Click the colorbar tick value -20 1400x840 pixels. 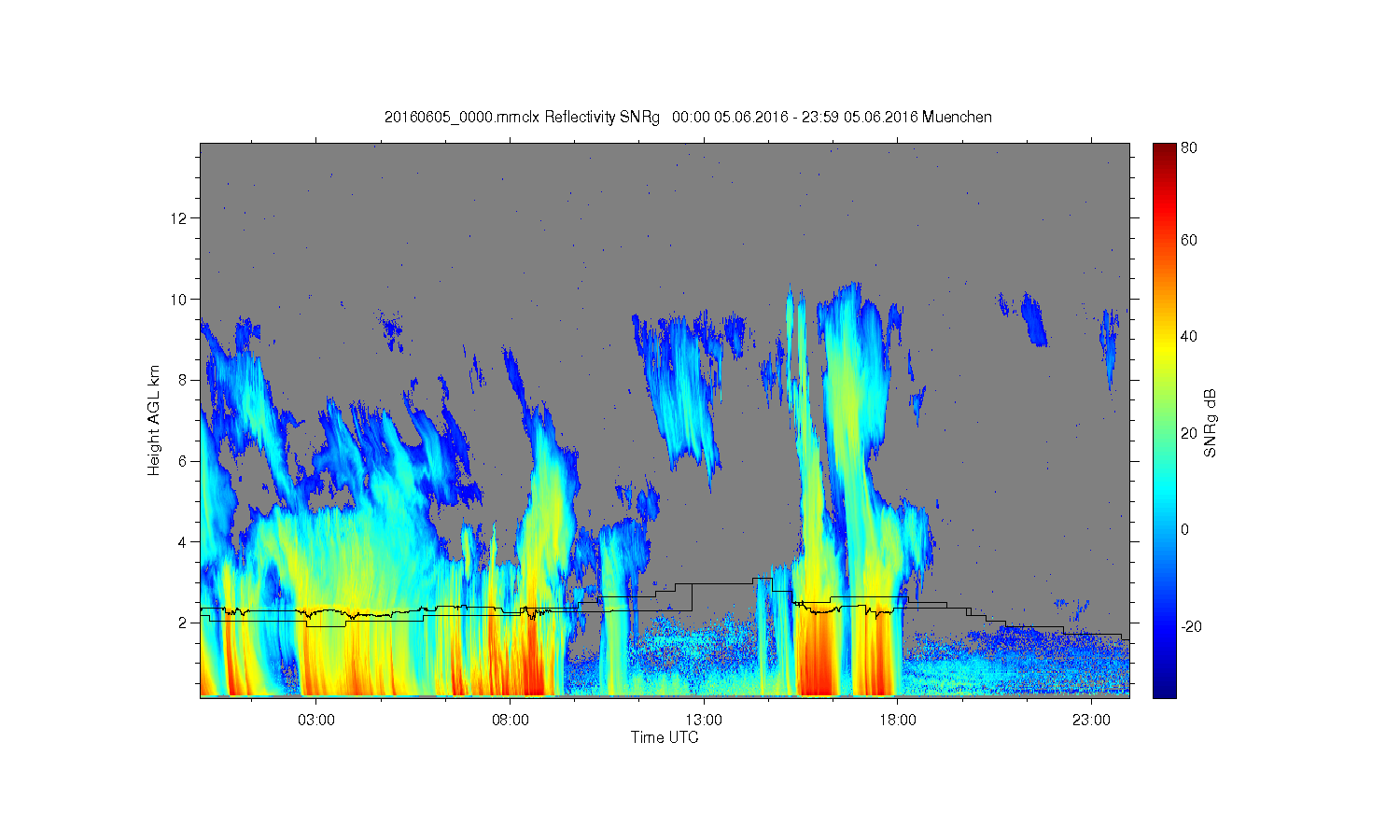tap(1191, 626)
